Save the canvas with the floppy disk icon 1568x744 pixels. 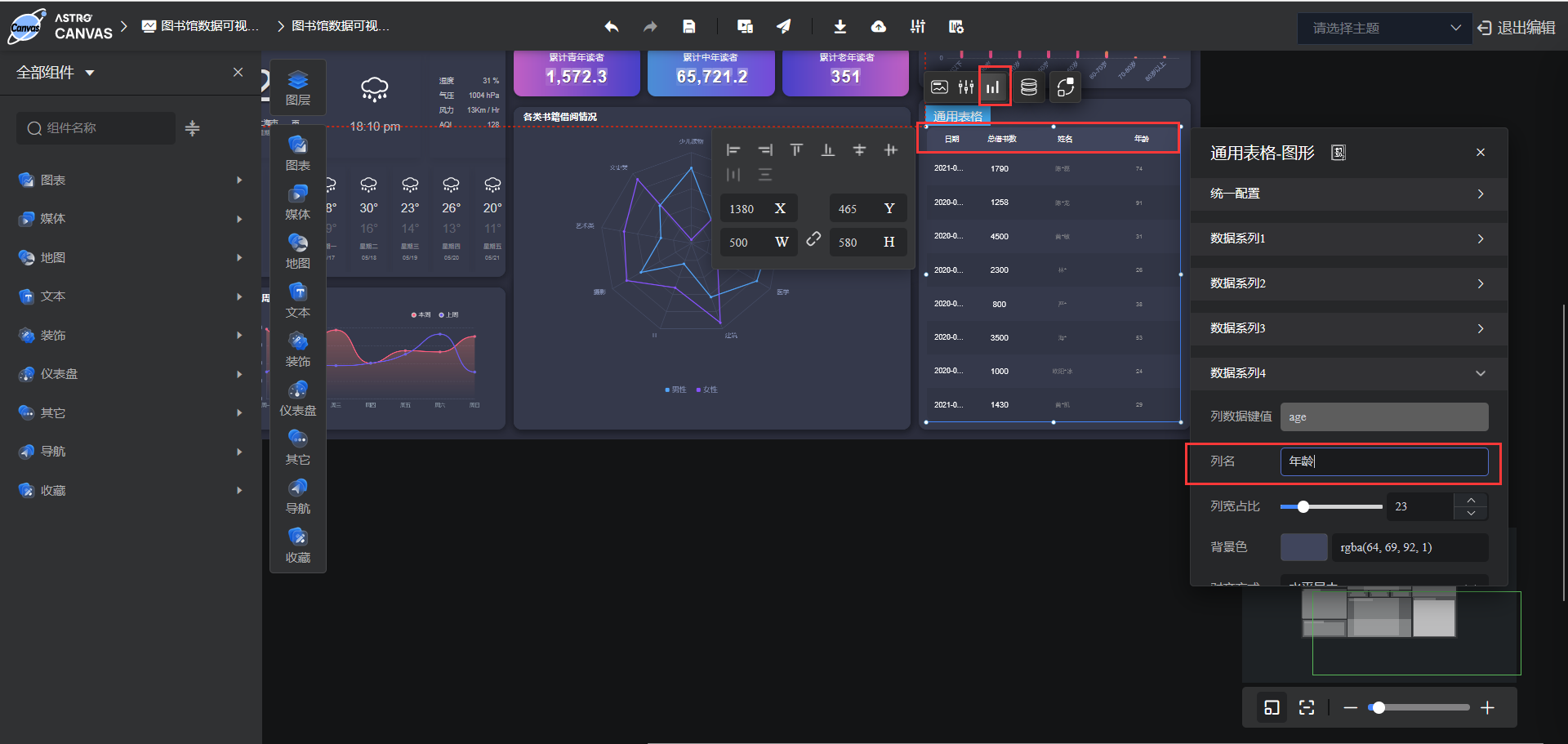(x=689, y=27)
